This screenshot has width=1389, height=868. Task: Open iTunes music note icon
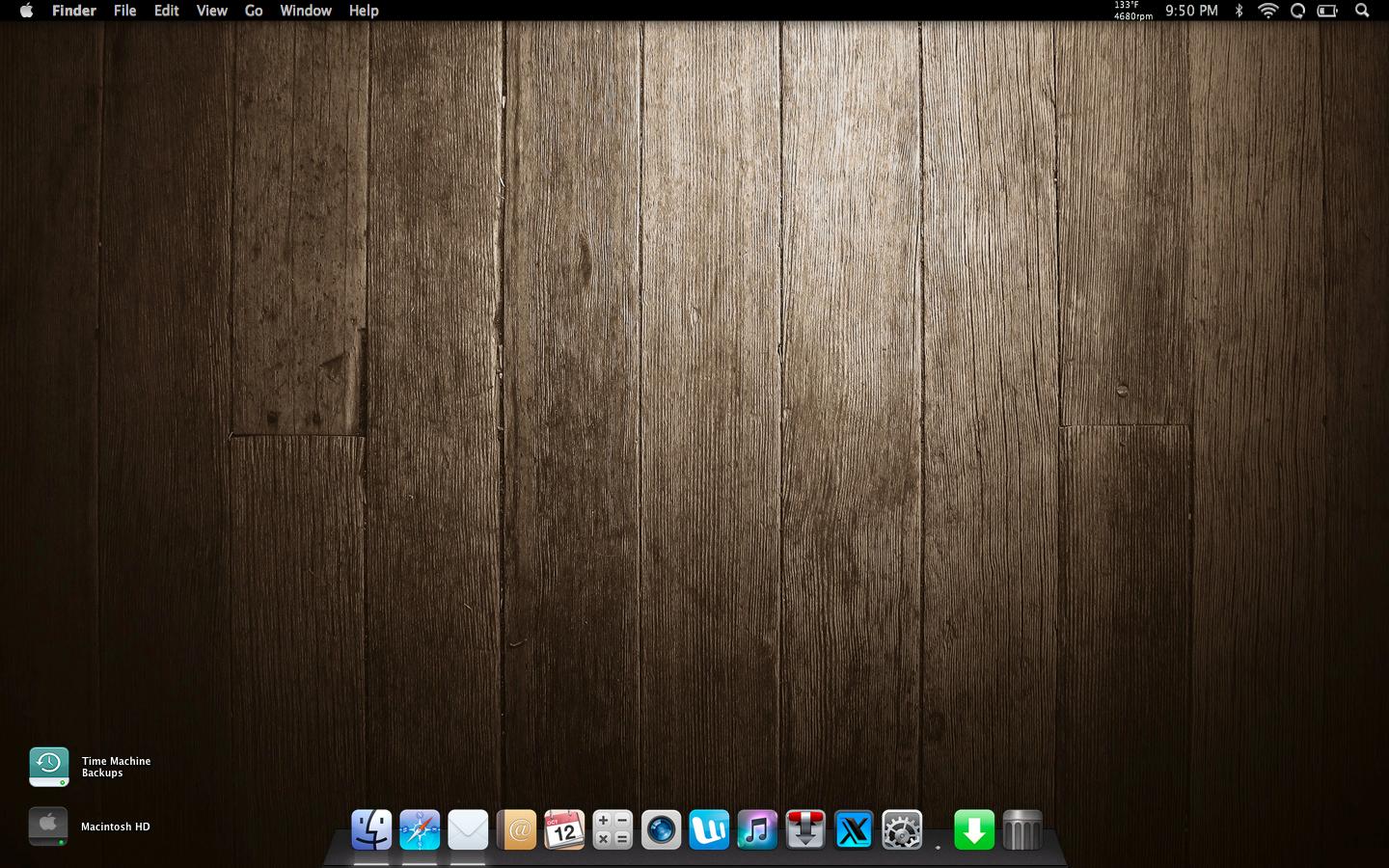757,829
